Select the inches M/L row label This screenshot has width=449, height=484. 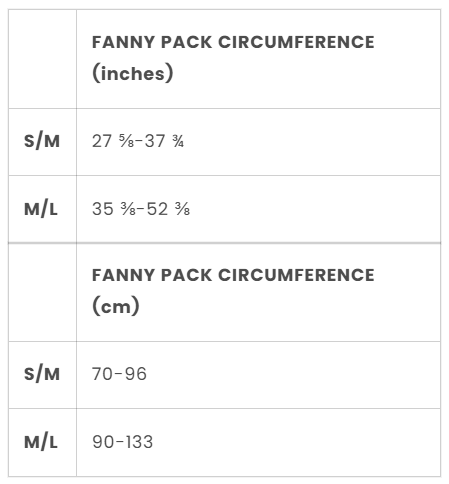[x=41, y=209]
